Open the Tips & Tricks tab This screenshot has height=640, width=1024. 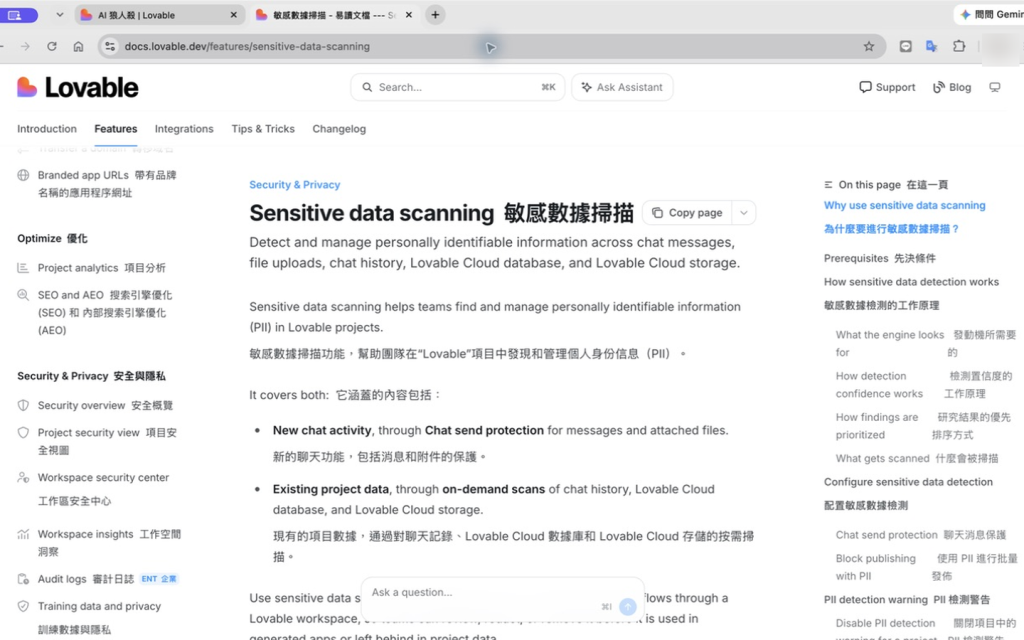(x=263, y=129)
